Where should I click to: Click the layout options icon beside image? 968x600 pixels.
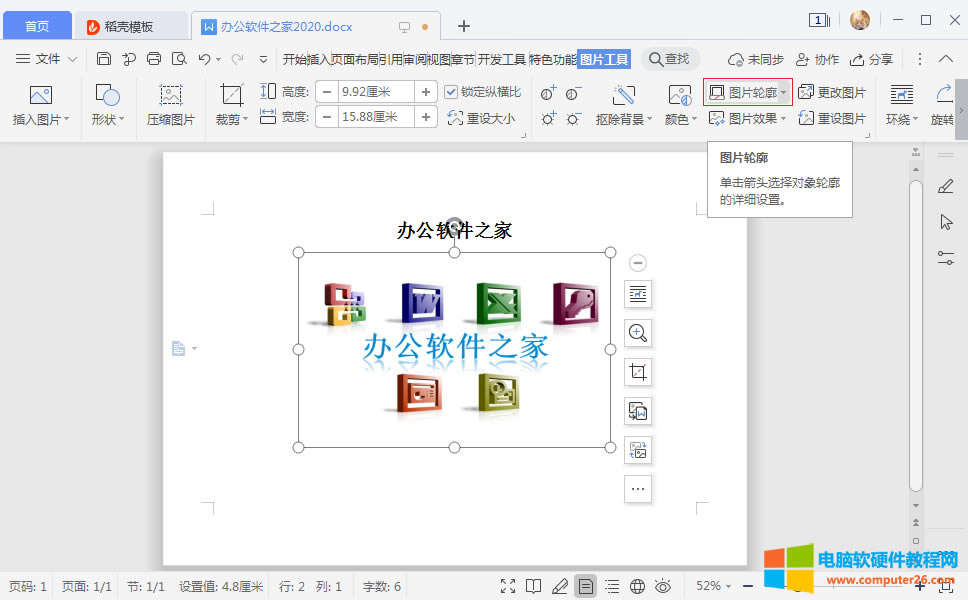[638, 294]
